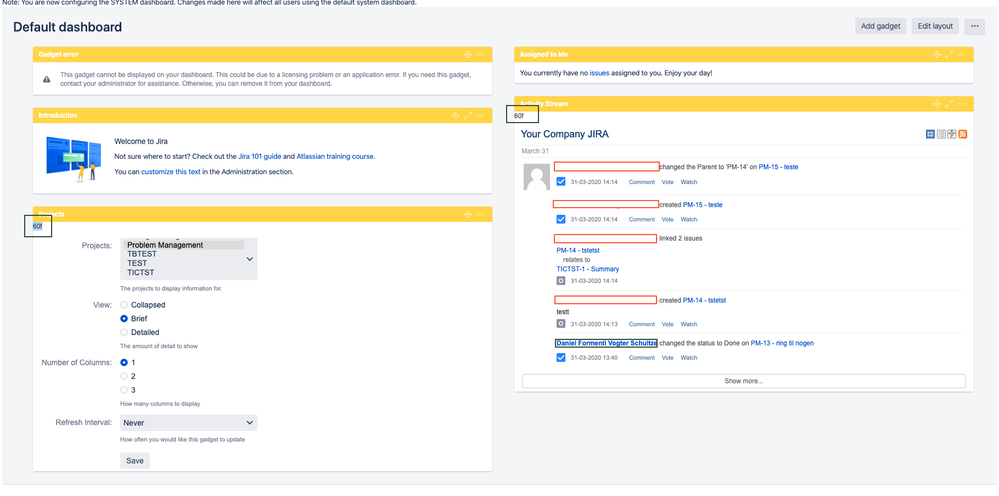
Task: Open PM-15 - teste link in 'created' entry
Action: point(703,204)
